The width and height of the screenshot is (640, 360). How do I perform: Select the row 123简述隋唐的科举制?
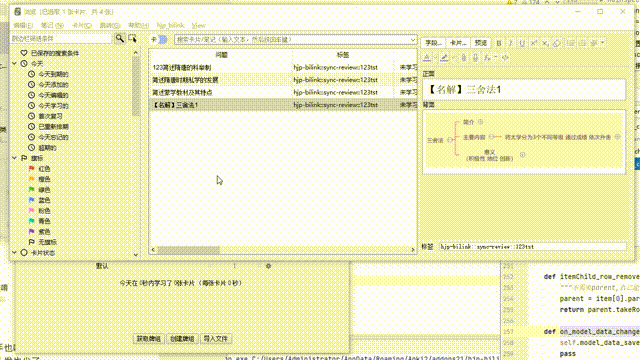(x=283, y=67)
